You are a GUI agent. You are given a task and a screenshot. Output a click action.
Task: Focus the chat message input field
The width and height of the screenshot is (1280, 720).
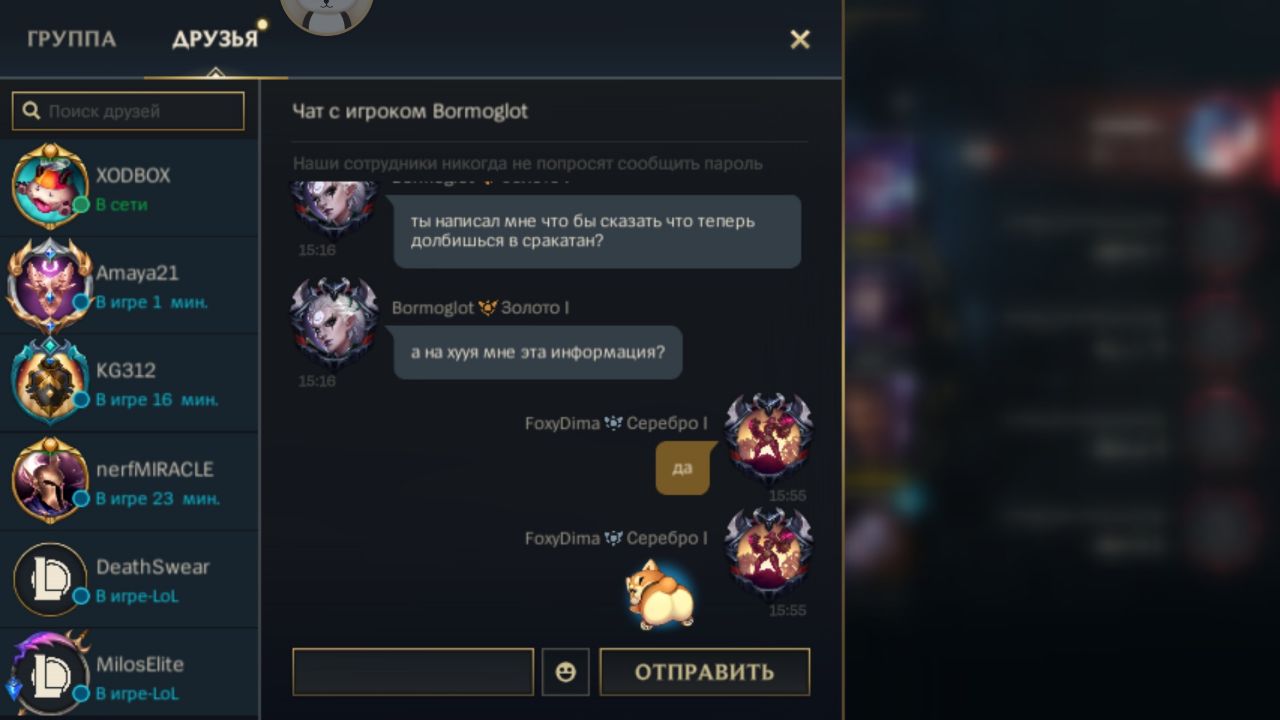(413, 672)
